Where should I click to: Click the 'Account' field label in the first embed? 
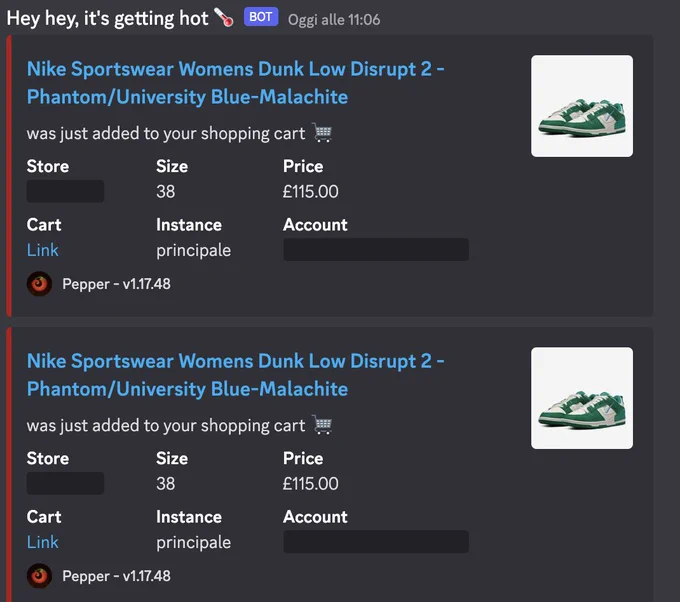pyautogui.click(x=315, y=225)
